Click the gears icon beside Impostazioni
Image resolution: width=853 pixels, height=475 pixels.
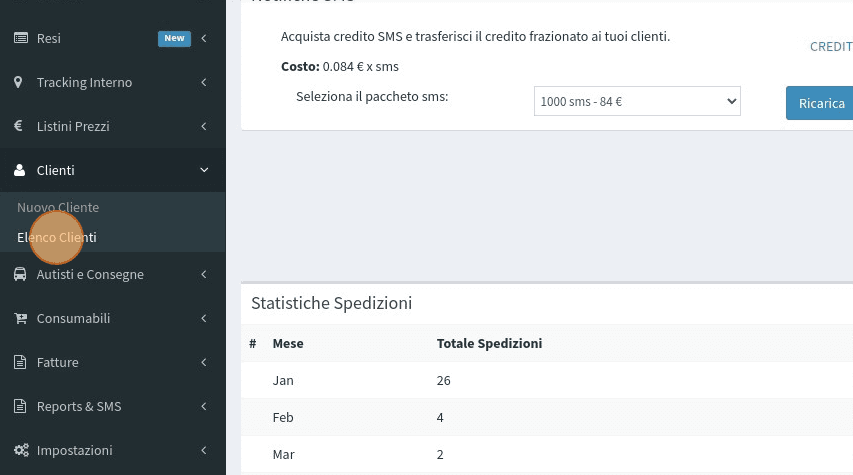tap(21, 450)
